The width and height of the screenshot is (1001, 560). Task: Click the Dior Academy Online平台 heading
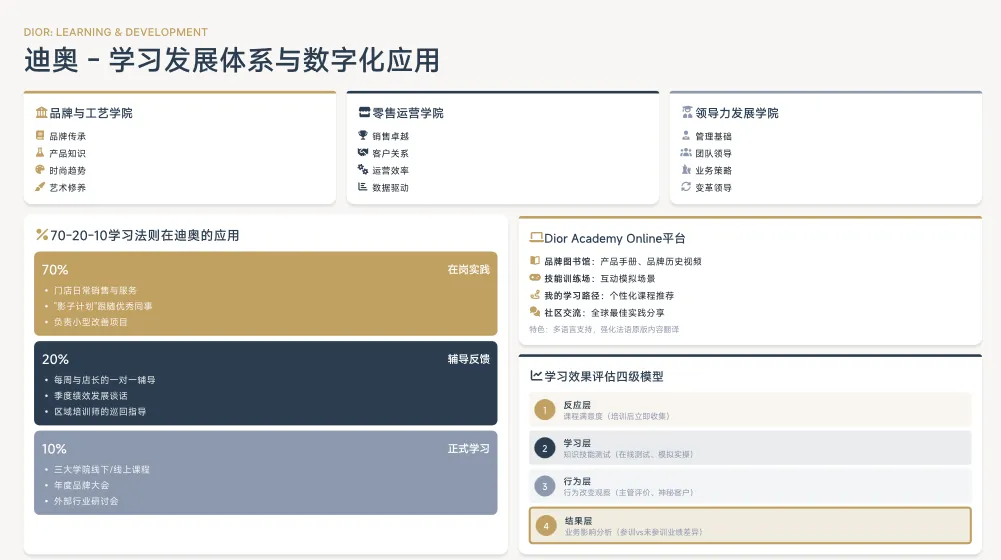(615, 238)
